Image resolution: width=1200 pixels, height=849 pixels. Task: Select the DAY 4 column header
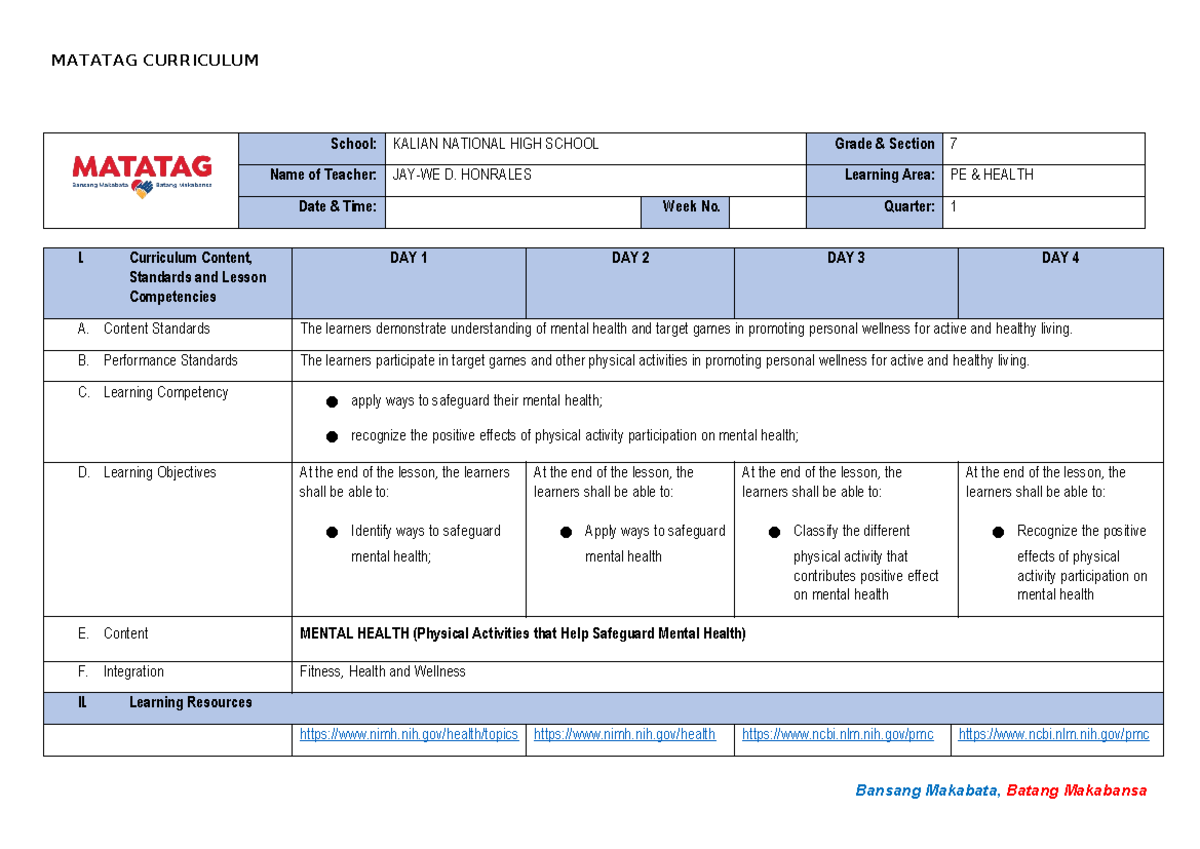point(1060,258)
